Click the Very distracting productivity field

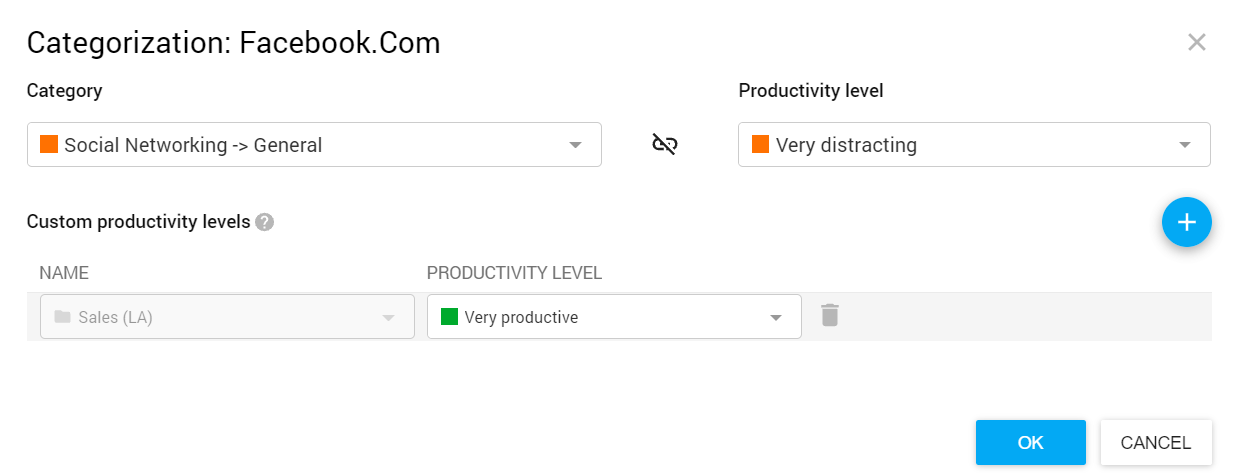960,145
